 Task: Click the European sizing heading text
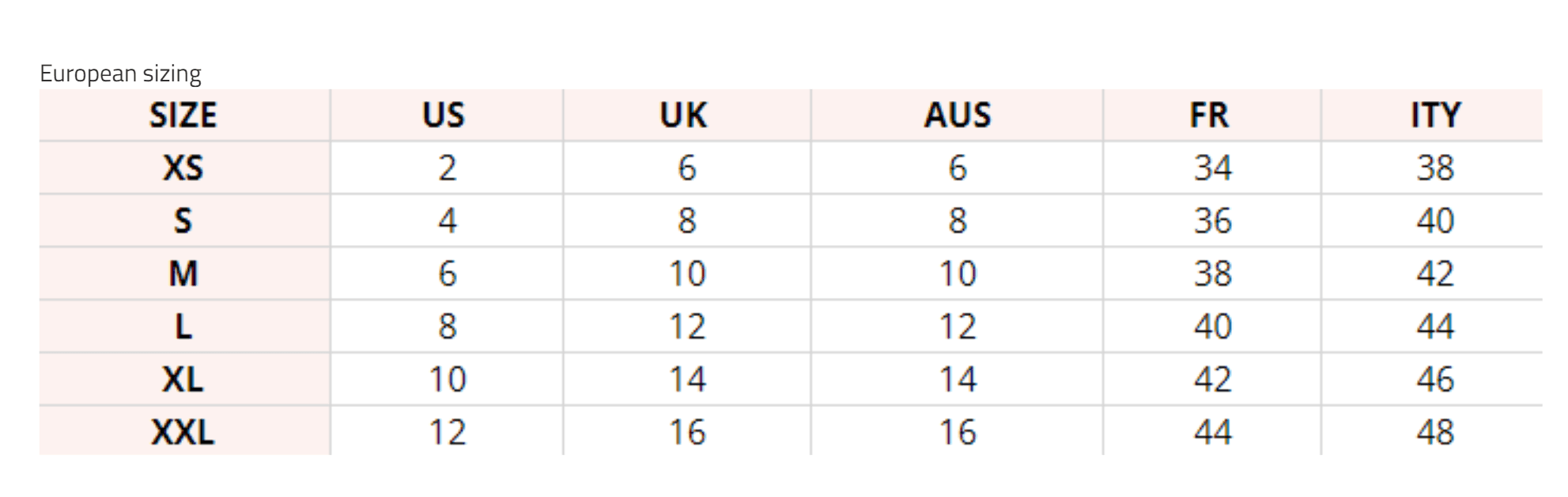[x=120, y=73]
